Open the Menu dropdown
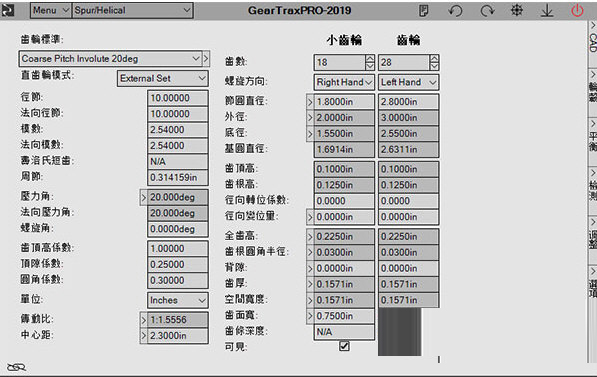 pyautogui.click(x=51, y=10)
